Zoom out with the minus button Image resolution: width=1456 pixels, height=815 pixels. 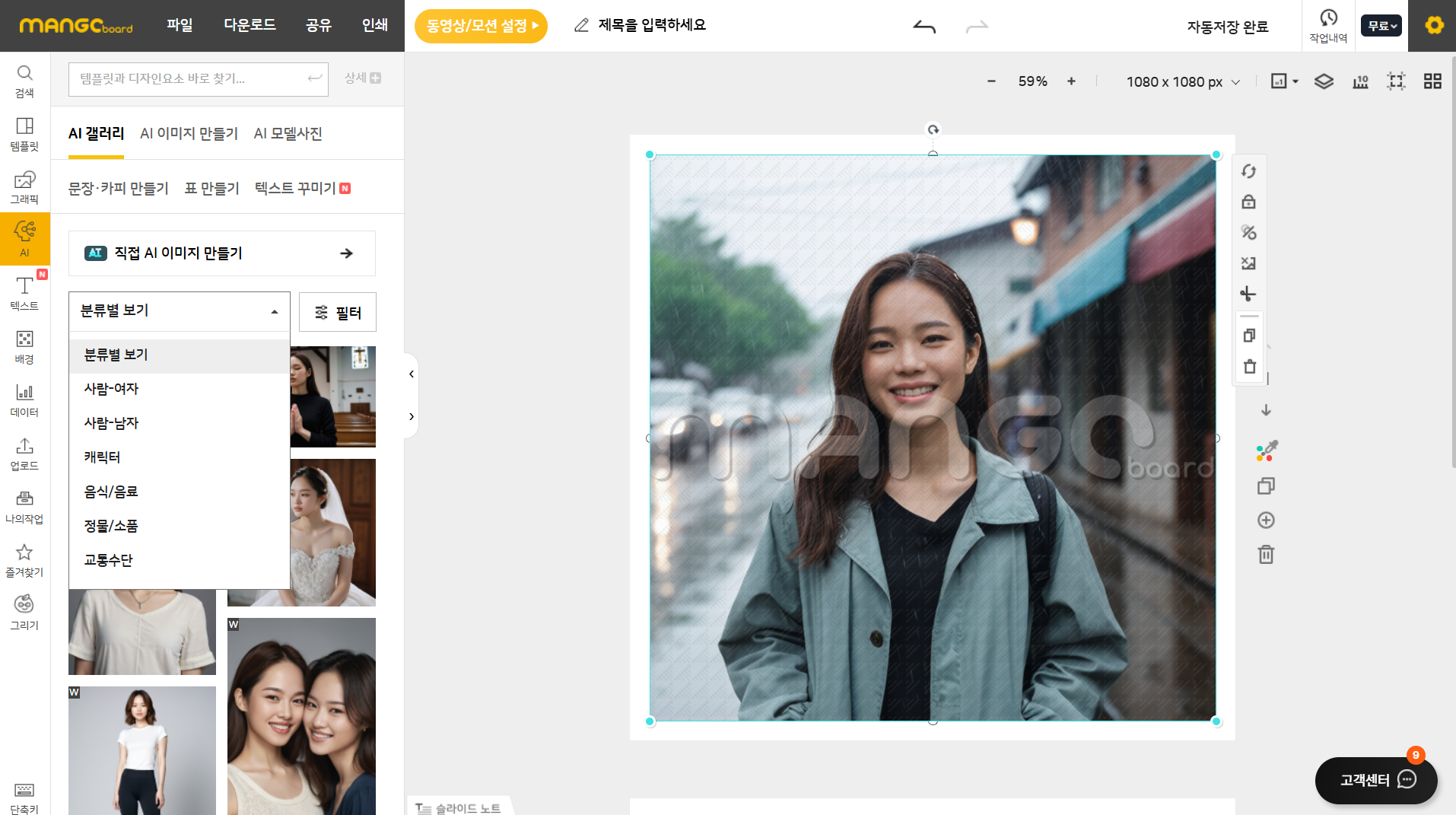991,81
